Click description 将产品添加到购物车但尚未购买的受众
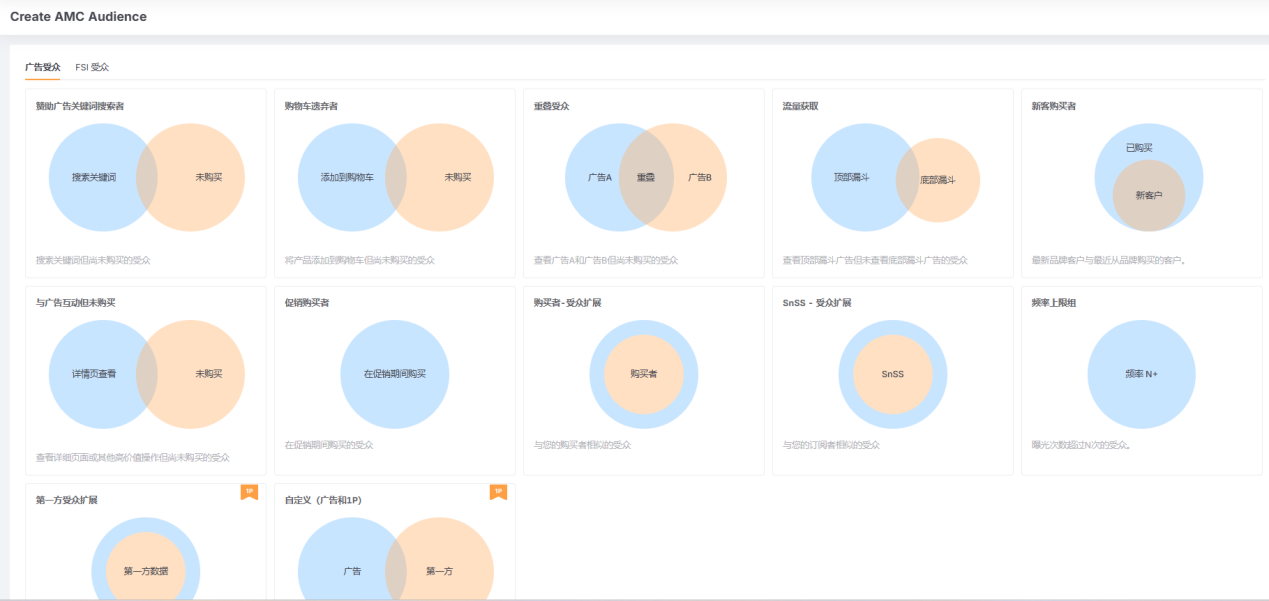This screenshot has height=601, width=1269. [360, 260]
